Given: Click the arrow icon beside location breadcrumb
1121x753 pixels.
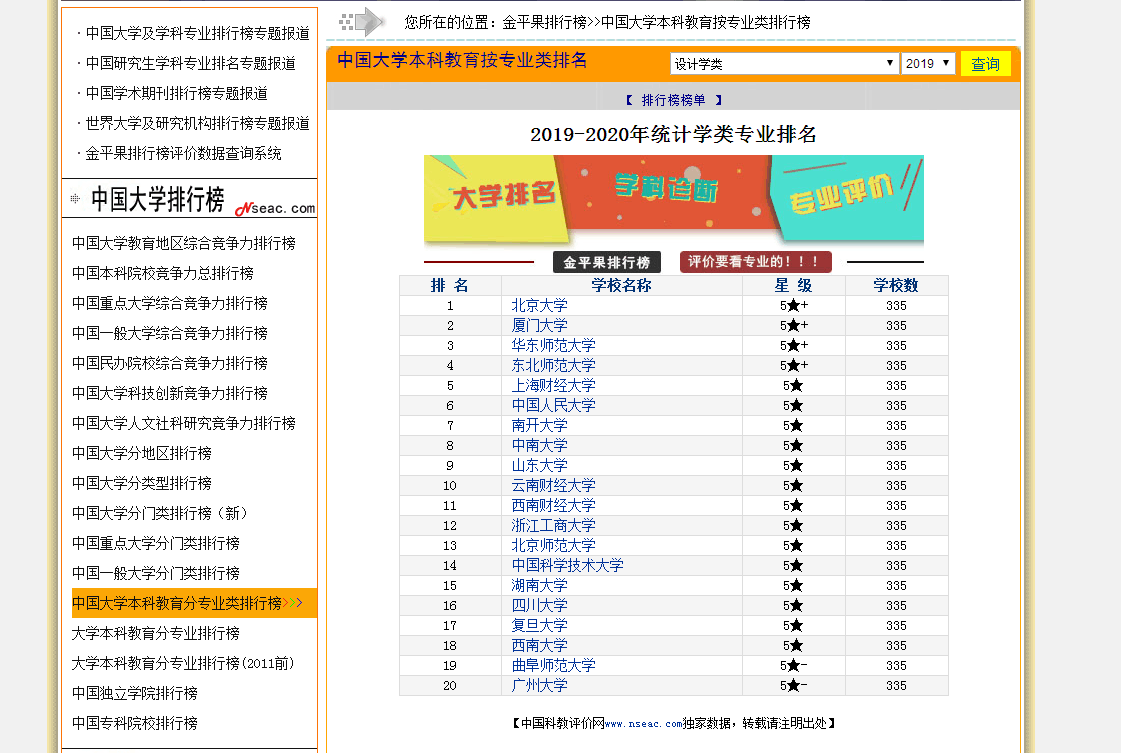Looking at the screenshot, I should pos(362,22).
